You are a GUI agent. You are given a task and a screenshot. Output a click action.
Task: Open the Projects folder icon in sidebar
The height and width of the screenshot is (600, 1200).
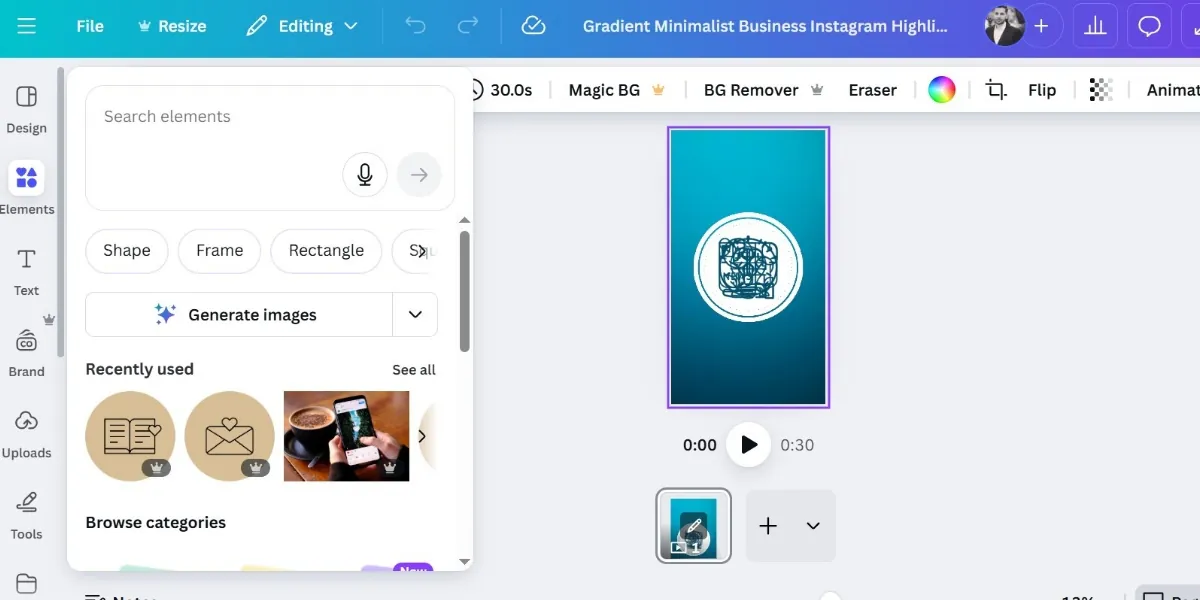tap(27, 583)
